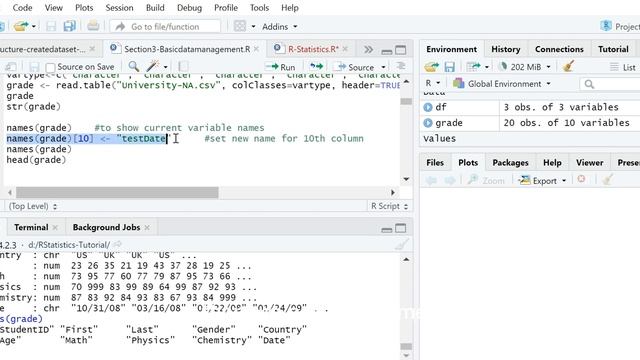Open the Code menu
640x360 pixels.
click(22, 8)
